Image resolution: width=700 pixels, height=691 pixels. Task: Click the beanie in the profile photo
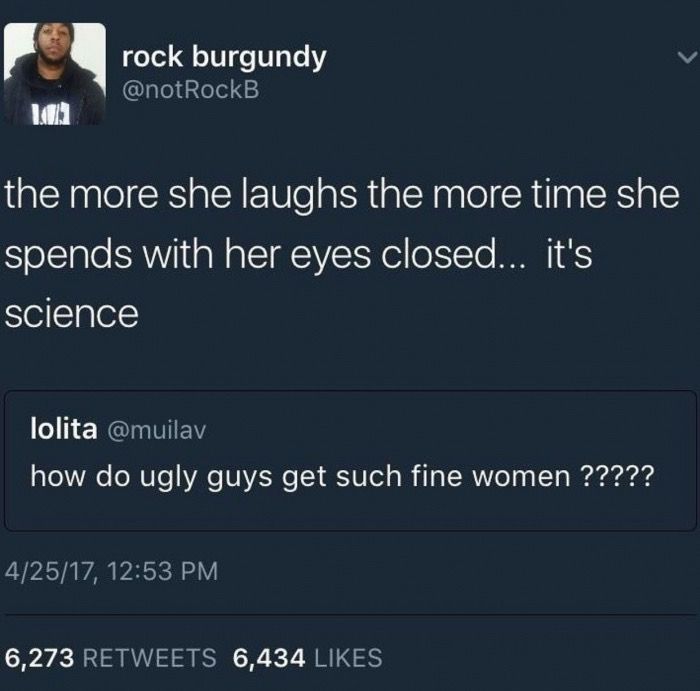[54, 30]
